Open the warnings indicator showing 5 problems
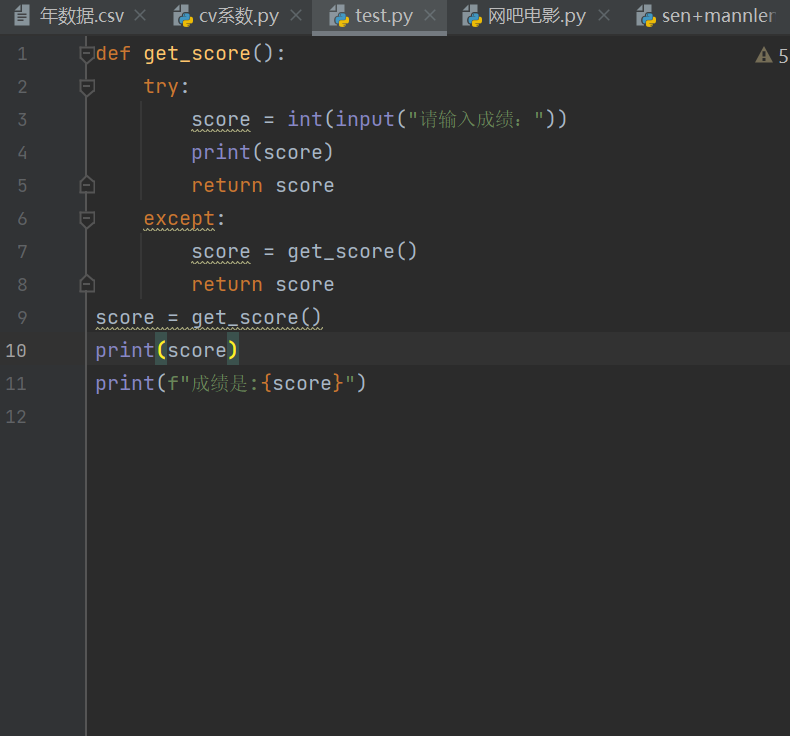The height and width of the screenshot is (736, 790). [771, 55]
